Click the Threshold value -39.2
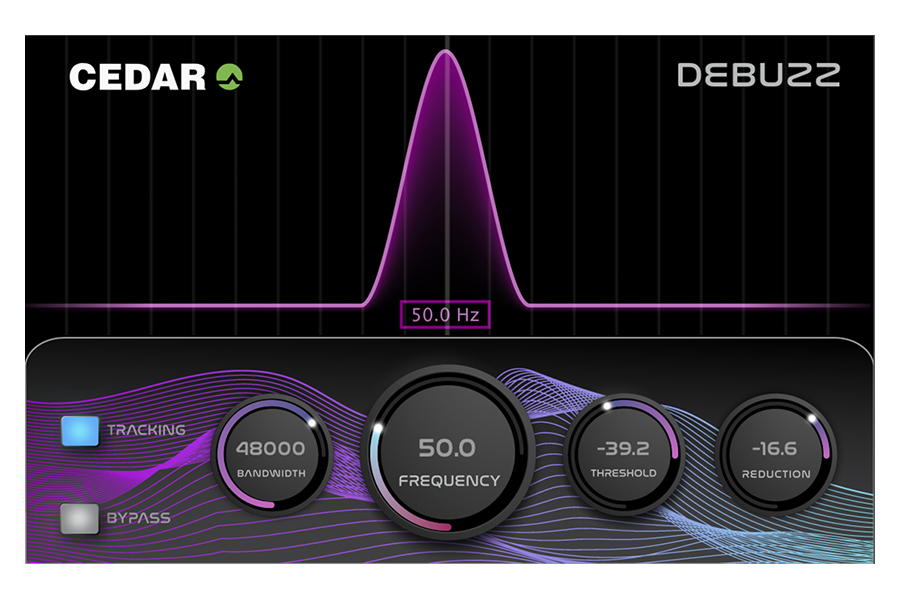The image size is (900, 600). (623, 449)
